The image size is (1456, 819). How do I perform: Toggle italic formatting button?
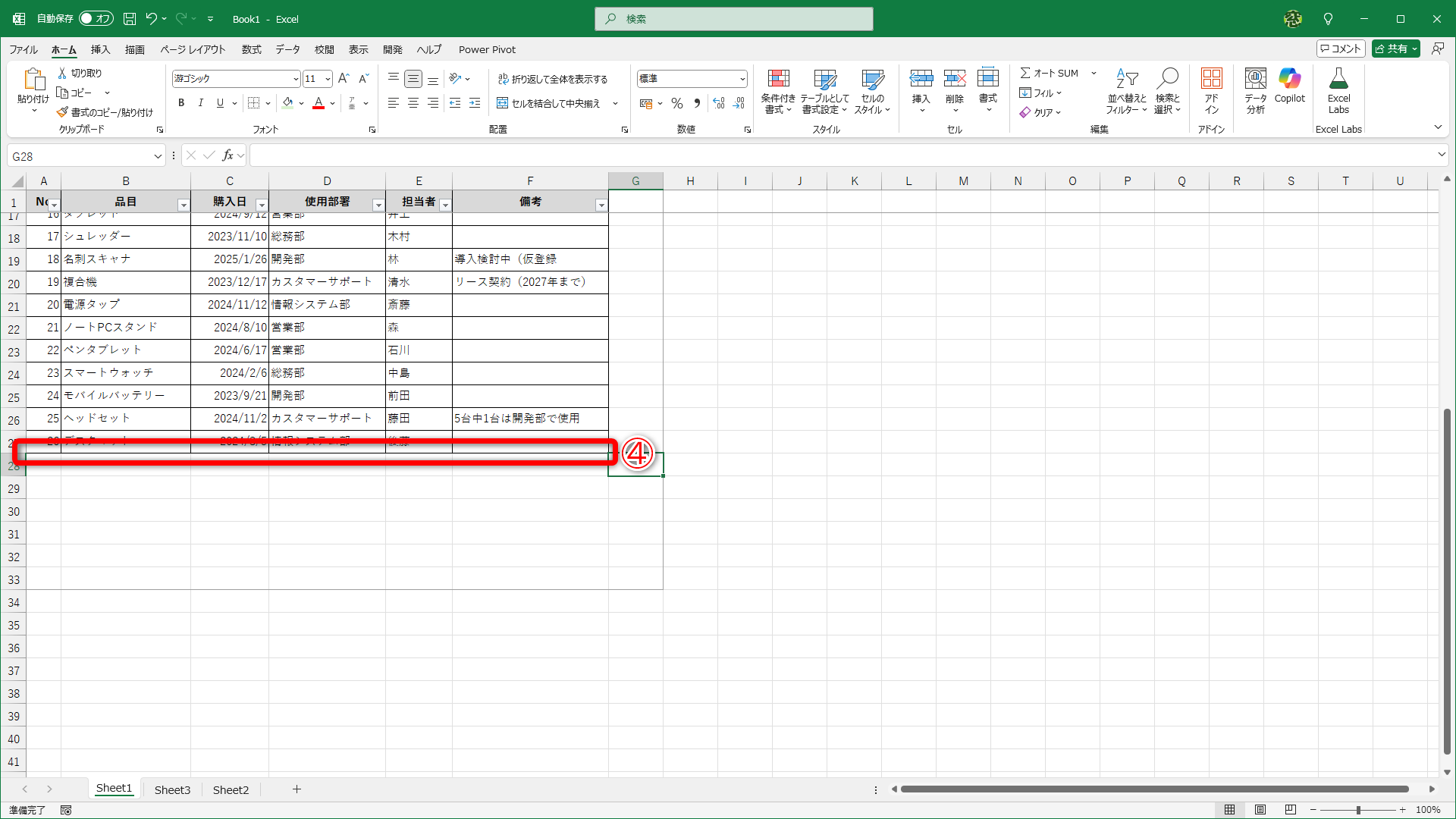pyautogui.click(x=200, y=103)
